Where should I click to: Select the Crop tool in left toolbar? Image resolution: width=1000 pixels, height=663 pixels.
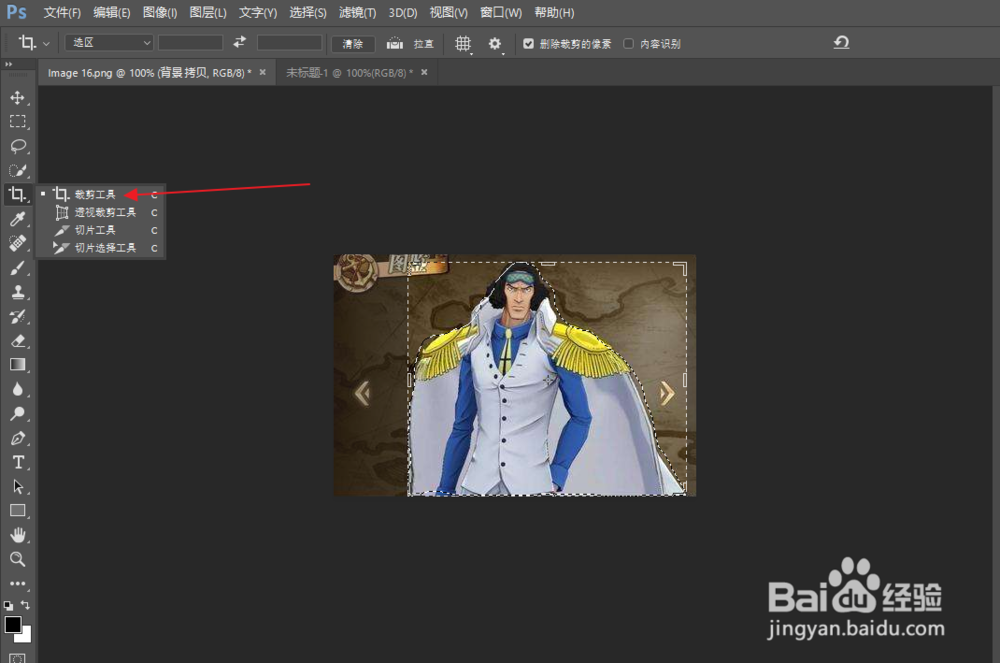[x=17, y=194]
